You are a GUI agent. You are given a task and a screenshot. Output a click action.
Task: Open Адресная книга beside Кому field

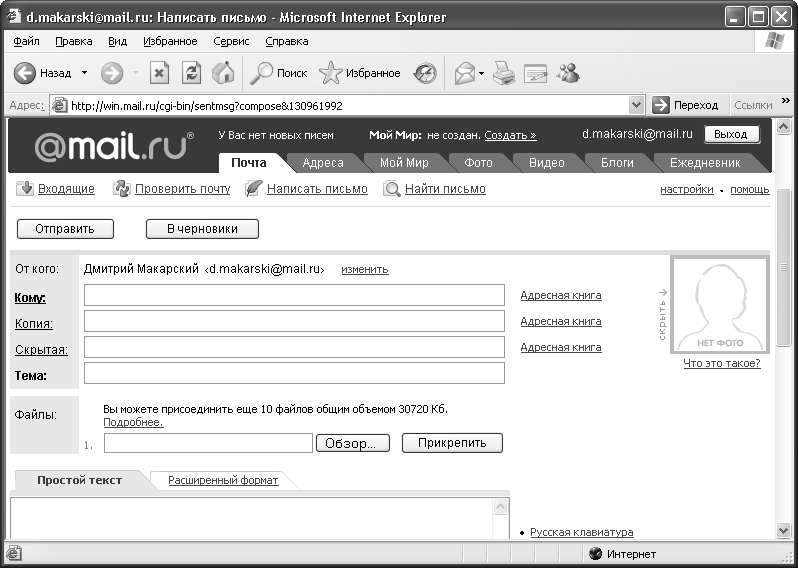tap(561, 295)
